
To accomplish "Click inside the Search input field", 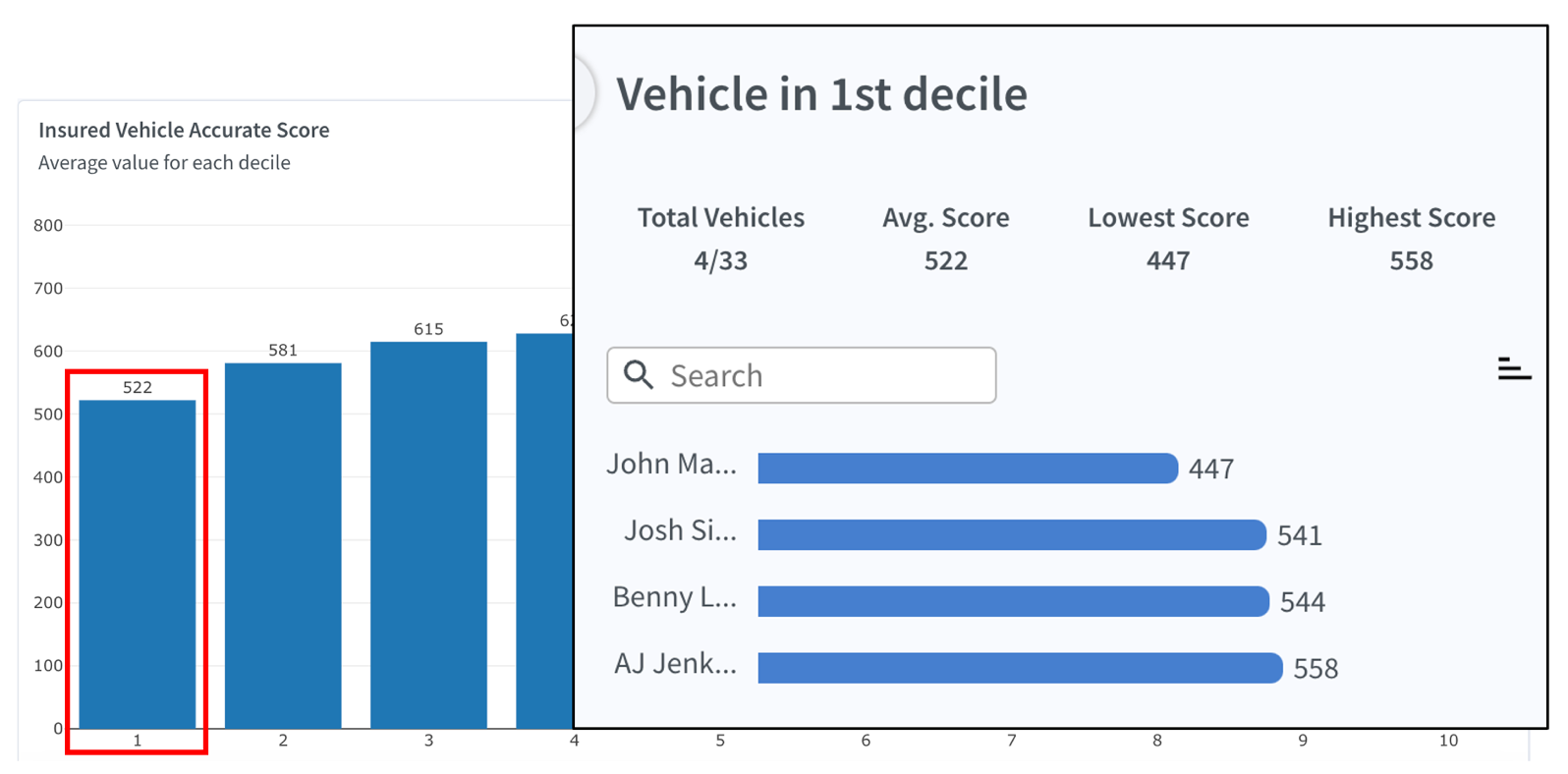I will (802, 375).
